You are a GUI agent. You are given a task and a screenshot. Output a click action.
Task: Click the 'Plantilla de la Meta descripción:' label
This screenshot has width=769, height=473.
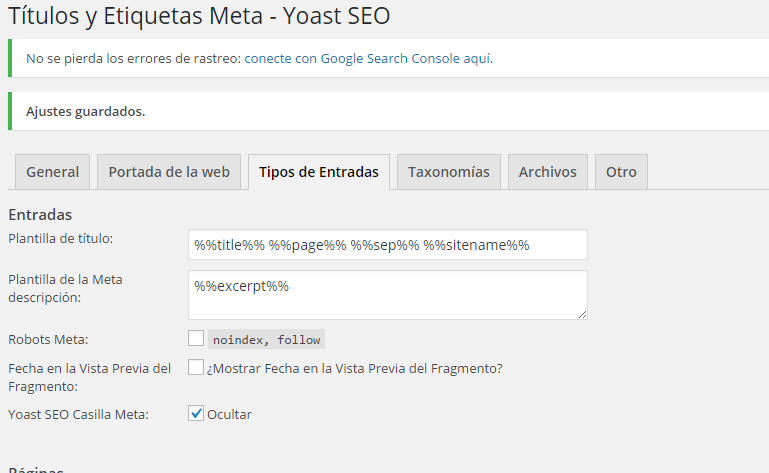(x=65, y=288)
